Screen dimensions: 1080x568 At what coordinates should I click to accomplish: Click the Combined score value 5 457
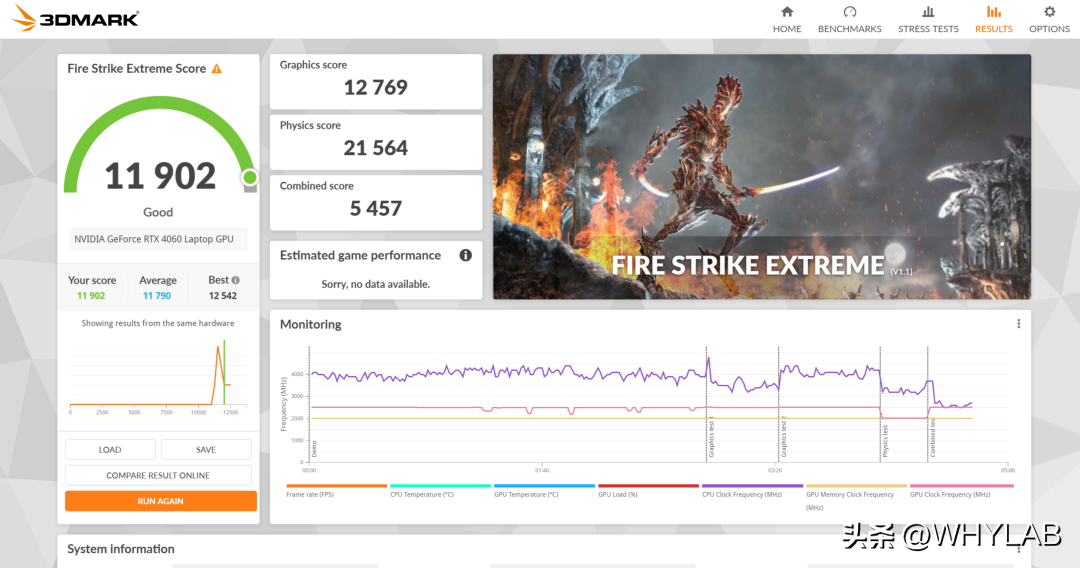(x=375, y=209)
